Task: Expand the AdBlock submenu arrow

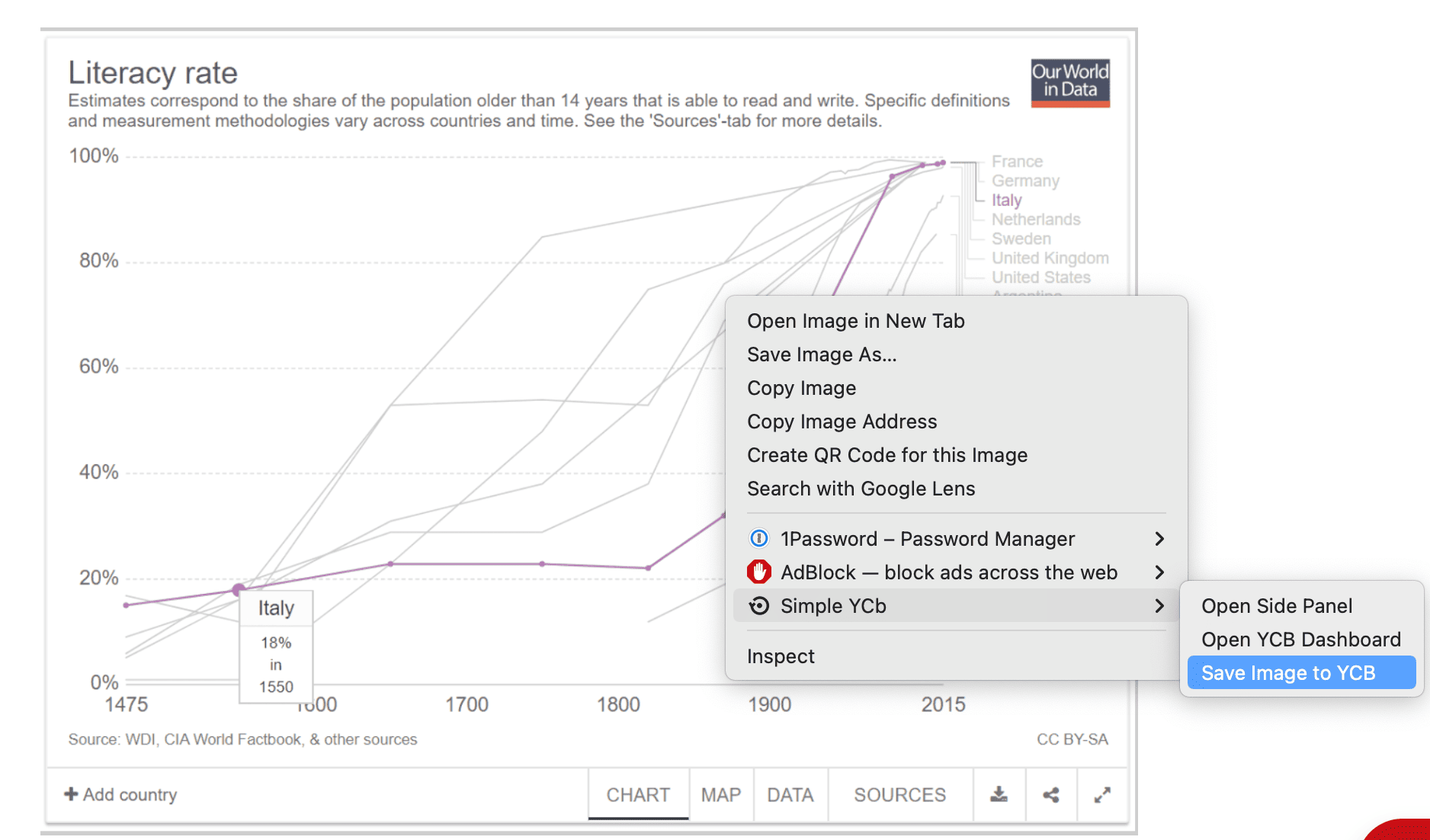Action: [1159, 572]
